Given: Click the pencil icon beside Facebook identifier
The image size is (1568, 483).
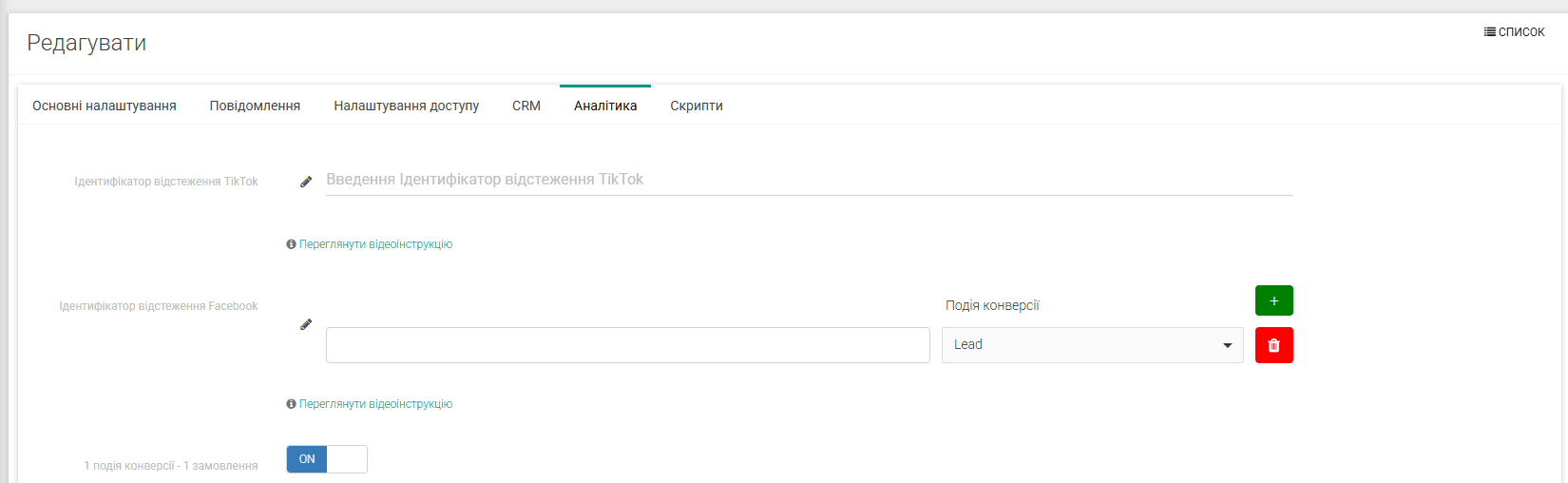Looking at the screenshot, I should point(306,324).
